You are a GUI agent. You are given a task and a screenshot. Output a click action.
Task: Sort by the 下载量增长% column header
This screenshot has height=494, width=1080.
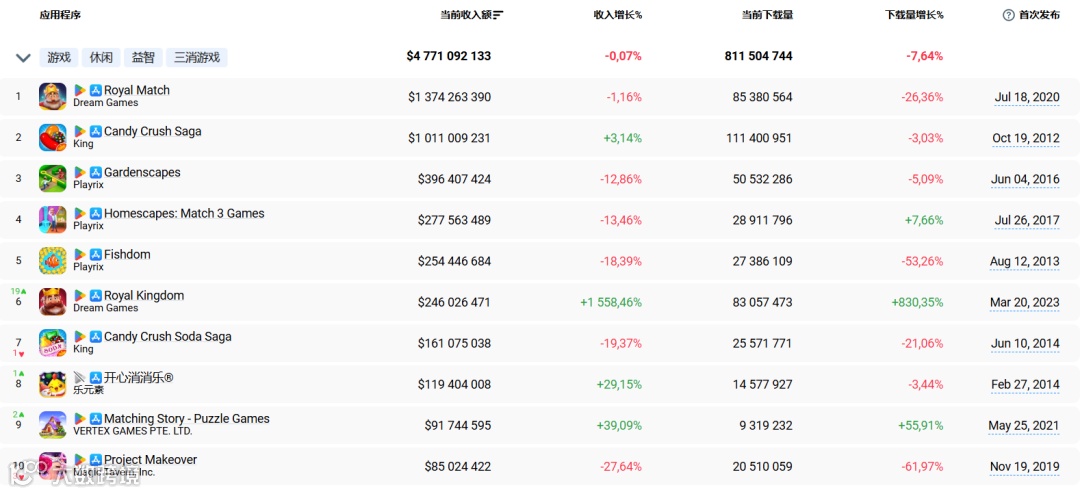(913, 15)
